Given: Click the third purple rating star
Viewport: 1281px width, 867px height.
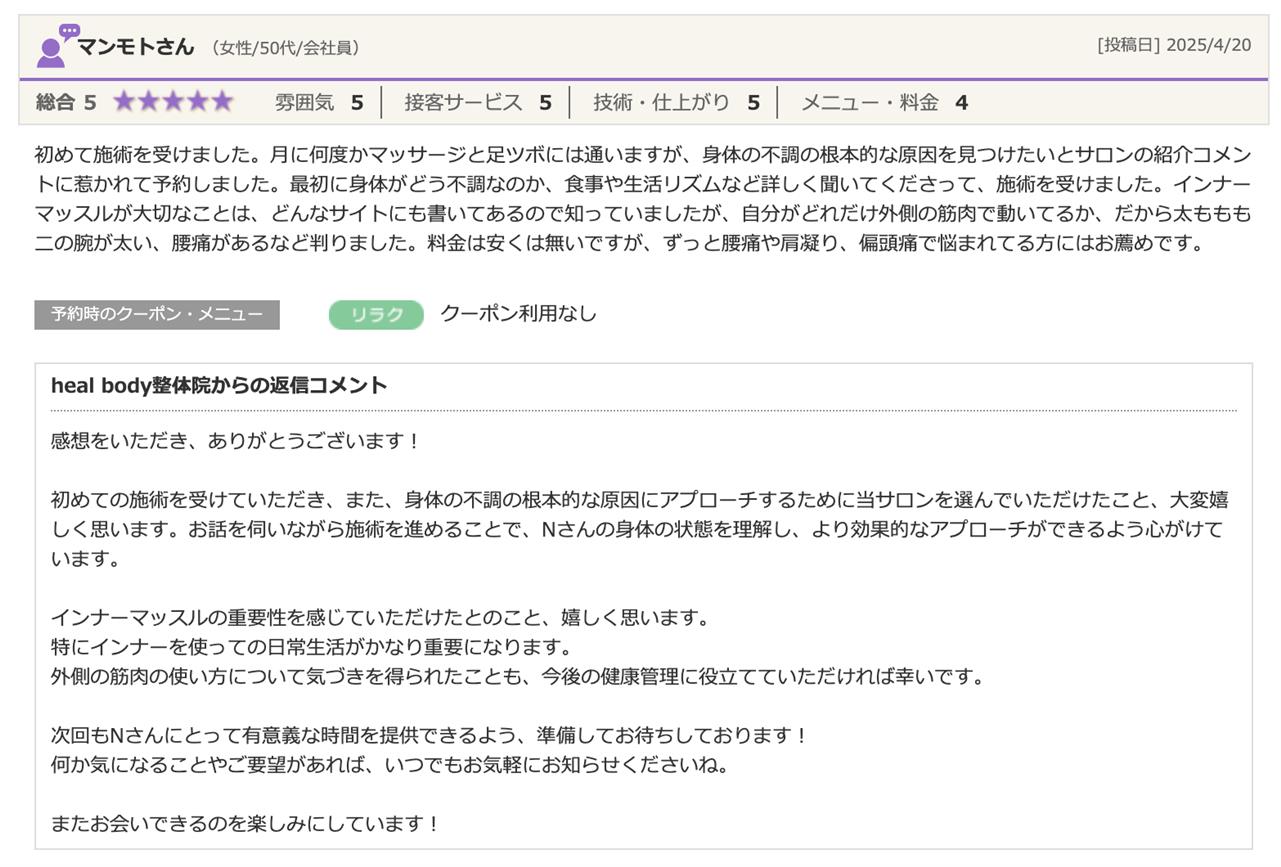Looking at the screenshot, I should [x=173, y=102].
